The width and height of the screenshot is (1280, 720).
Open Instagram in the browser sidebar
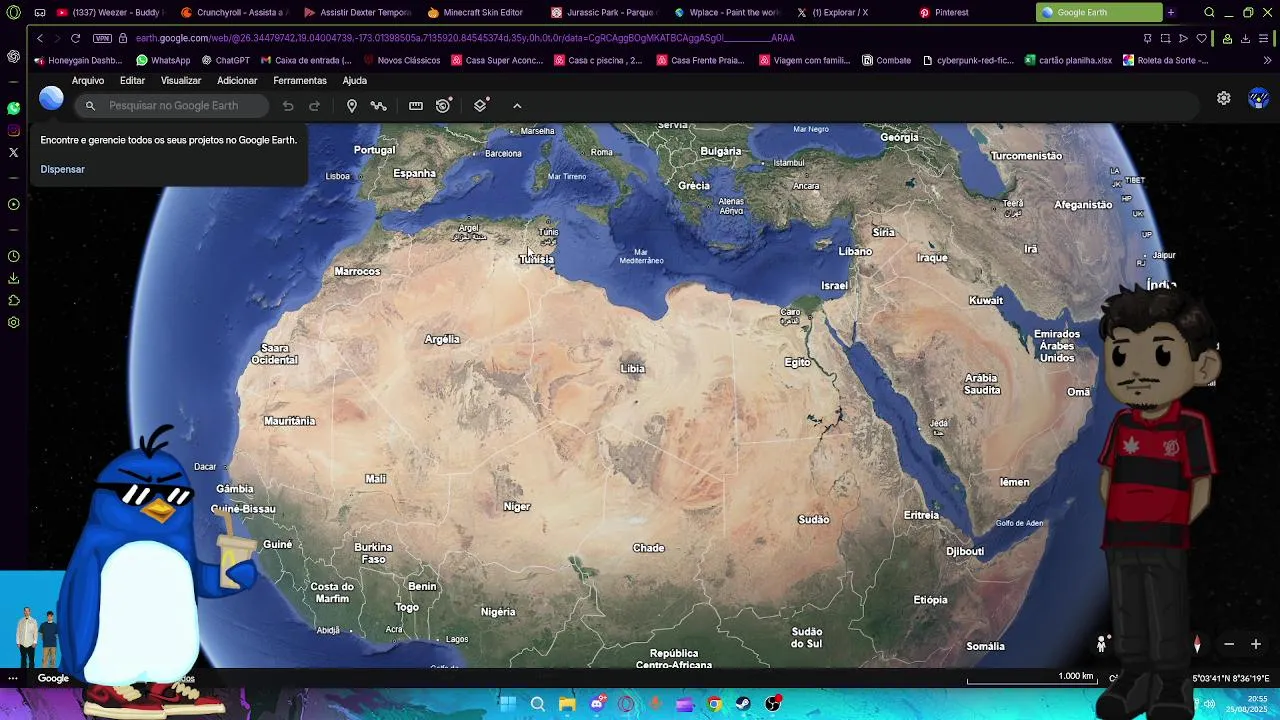pos(13,130)
